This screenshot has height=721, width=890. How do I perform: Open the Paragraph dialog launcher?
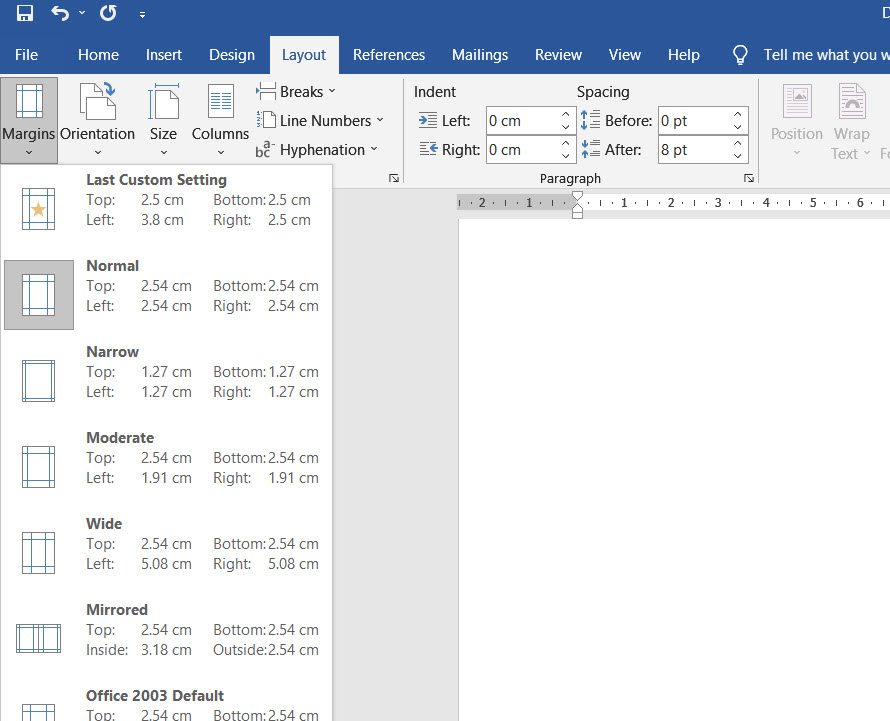pyautogui.click(x=749, y=178)
